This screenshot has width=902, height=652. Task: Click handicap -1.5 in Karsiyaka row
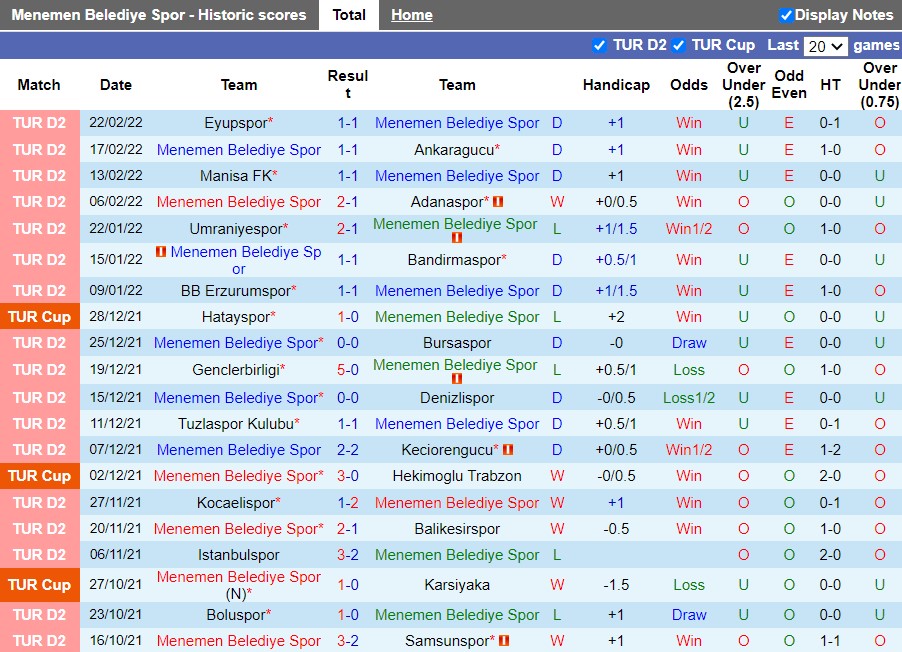click(x=616, y=585)
